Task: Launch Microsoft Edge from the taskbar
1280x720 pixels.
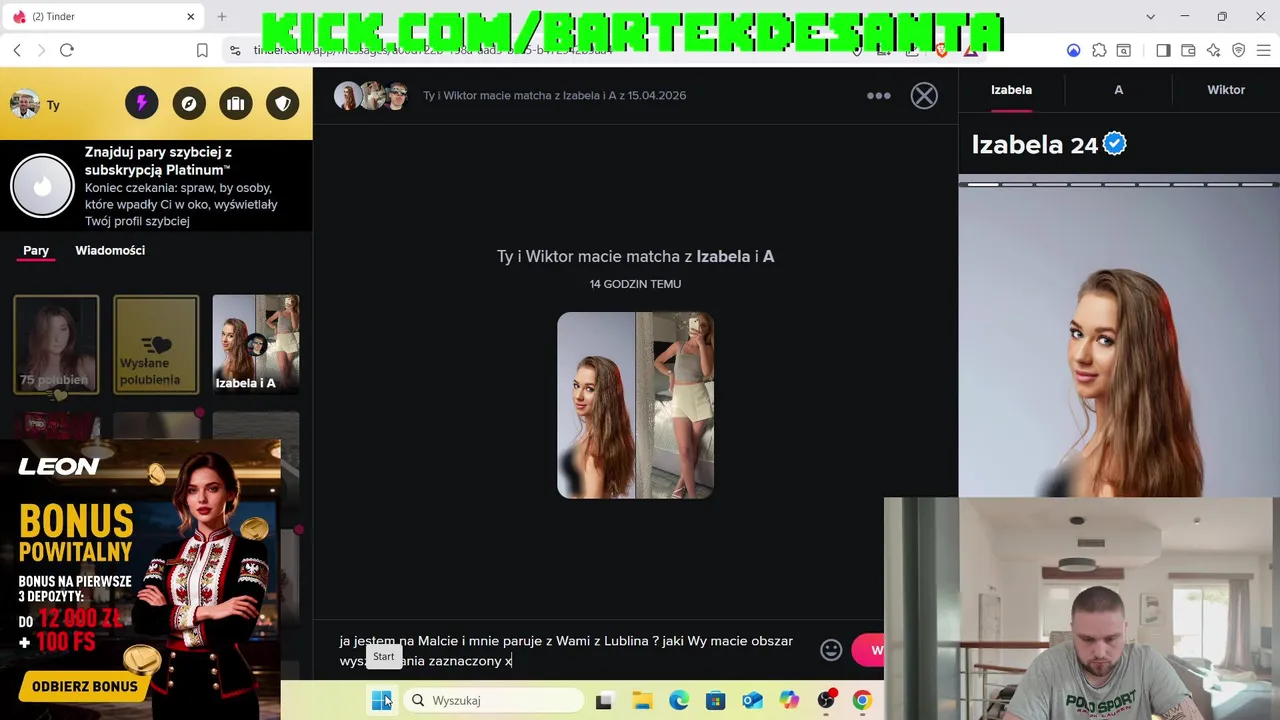Action: (679, 701)
